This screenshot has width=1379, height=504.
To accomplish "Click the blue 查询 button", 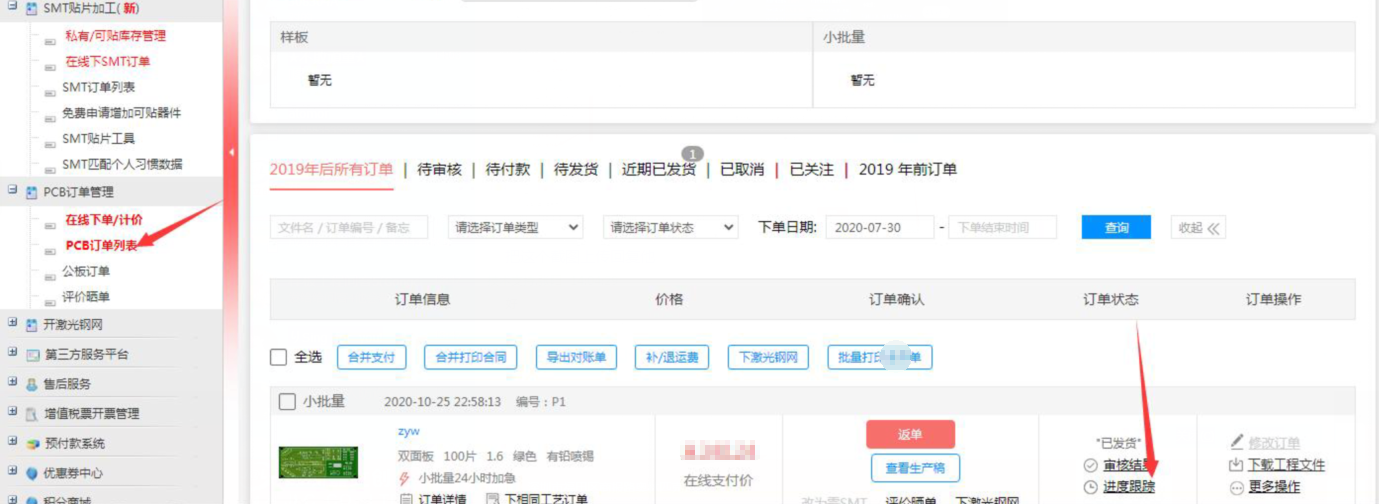I will coord(1116,228).
